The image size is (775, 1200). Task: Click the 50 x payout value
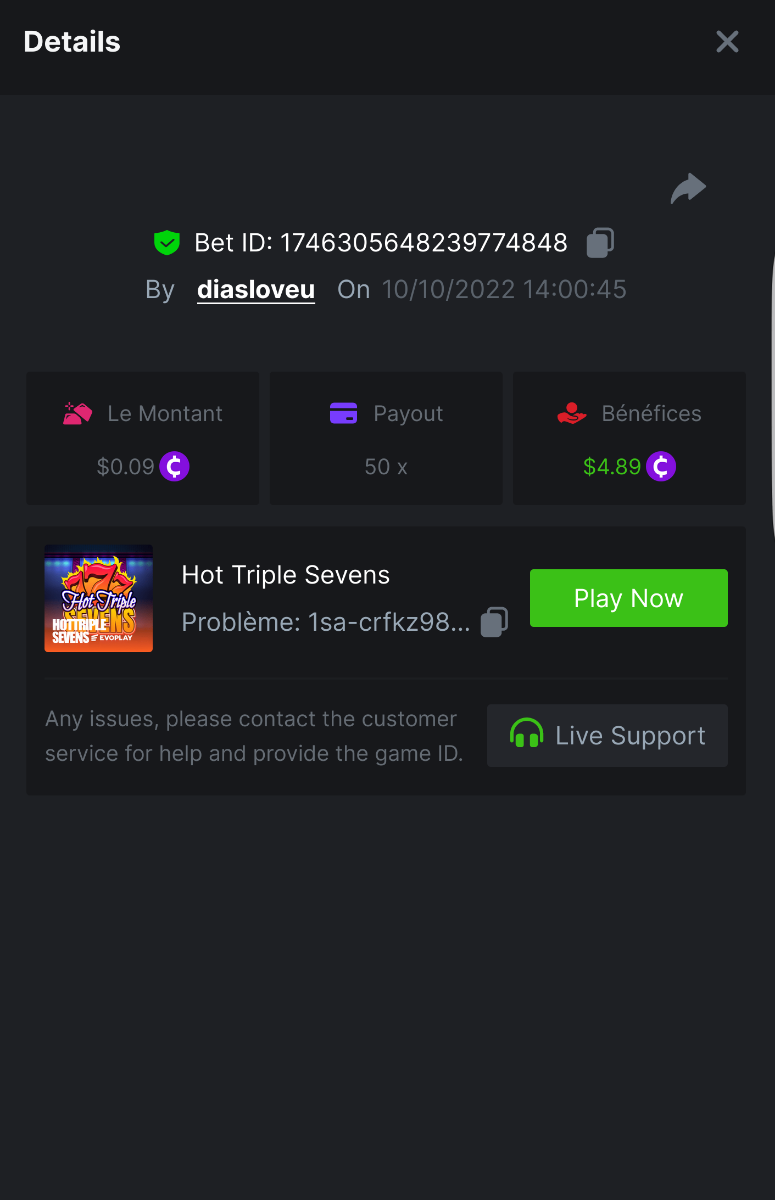point(386,466)
